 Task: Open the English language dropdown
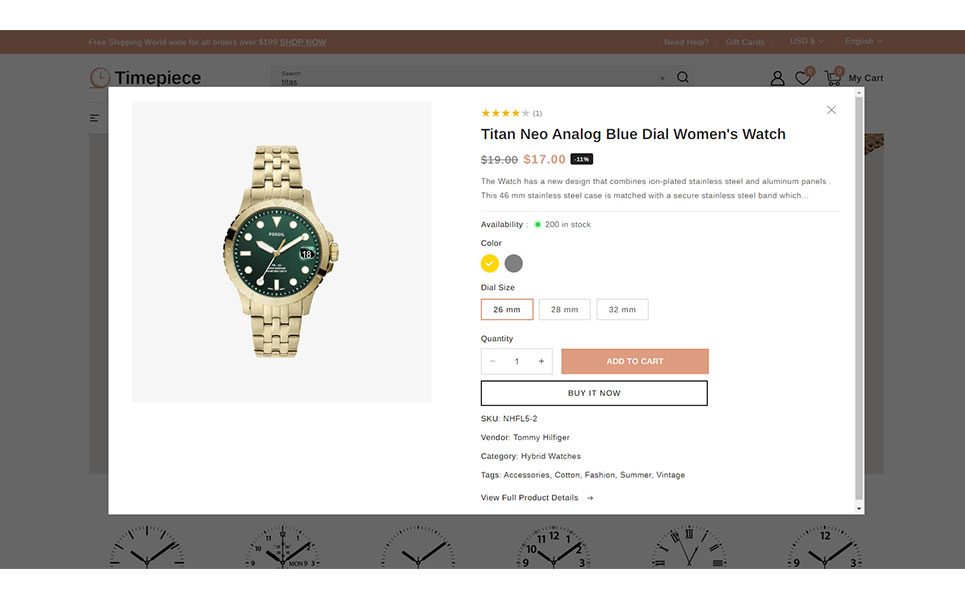[864, 41]
